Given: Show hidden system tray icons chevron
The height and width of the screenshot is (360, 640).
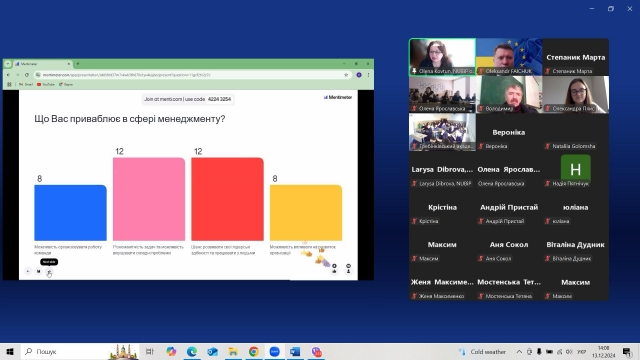Looking at the screenshot, I should click(519, 351).
